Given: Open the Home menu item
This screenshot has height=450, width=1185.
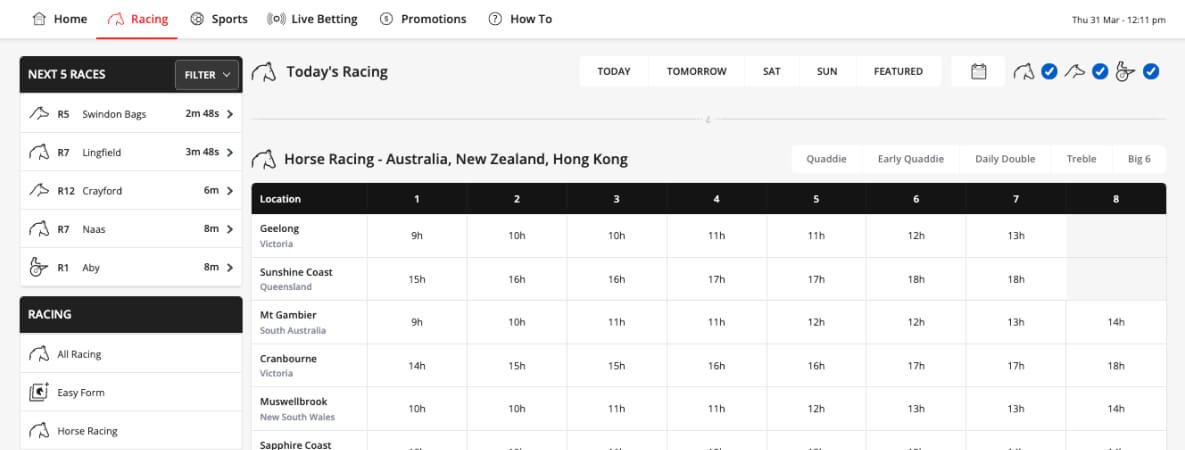Looking at the screenshot, I should click(x=60, y=19).
